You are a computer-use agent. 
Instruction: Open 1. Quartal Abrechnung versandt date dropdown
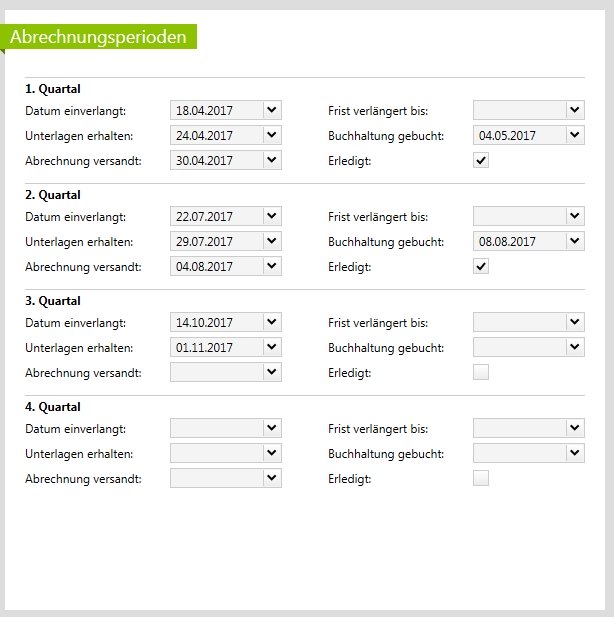tap(273, 160)
